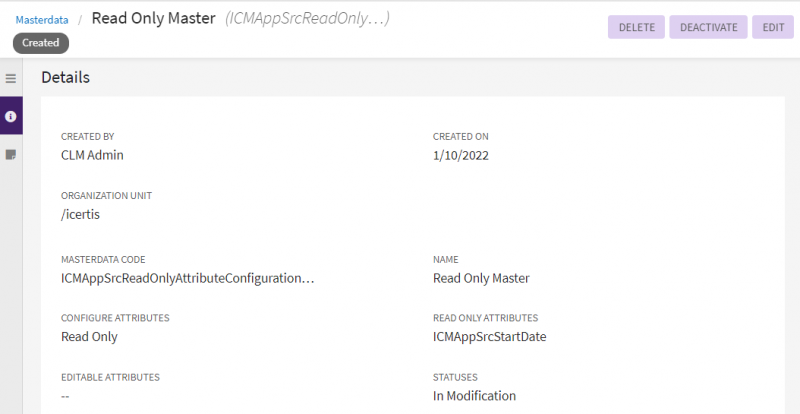Click the ICMAppSrcStartDate attribute value
Viewport: 800px width, 414px height.
click(489, 337)
